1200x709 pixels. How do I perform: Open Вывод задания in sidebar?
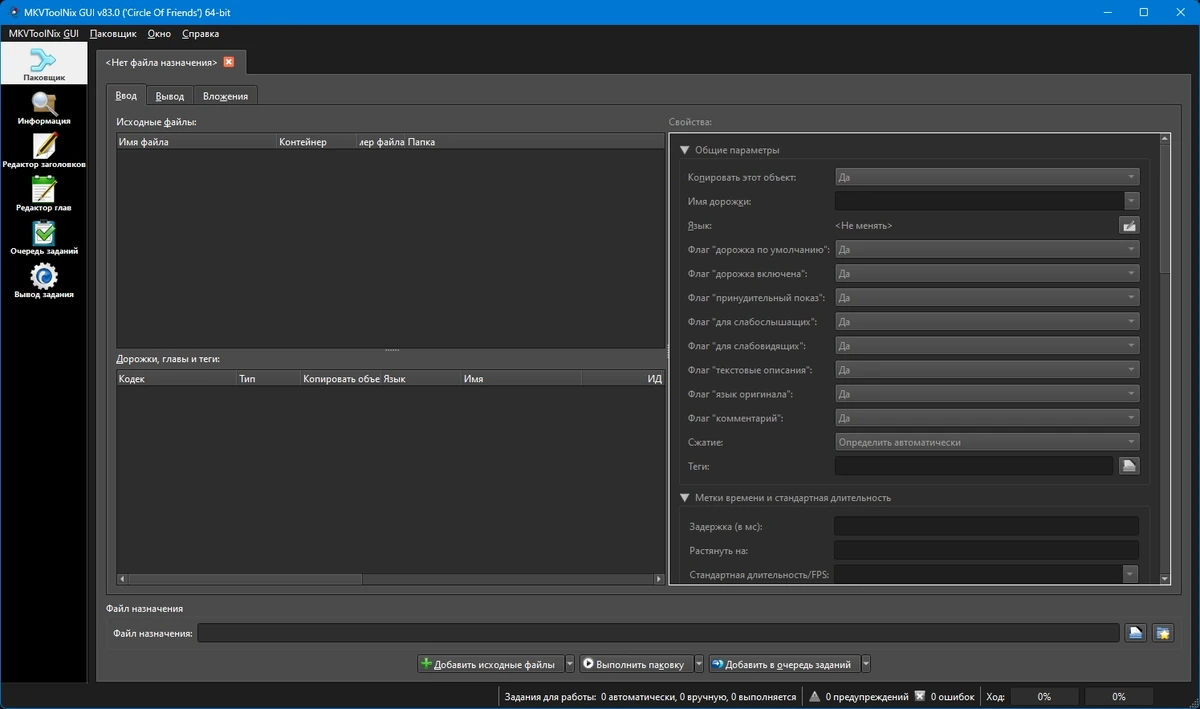[x=44, y=282]
